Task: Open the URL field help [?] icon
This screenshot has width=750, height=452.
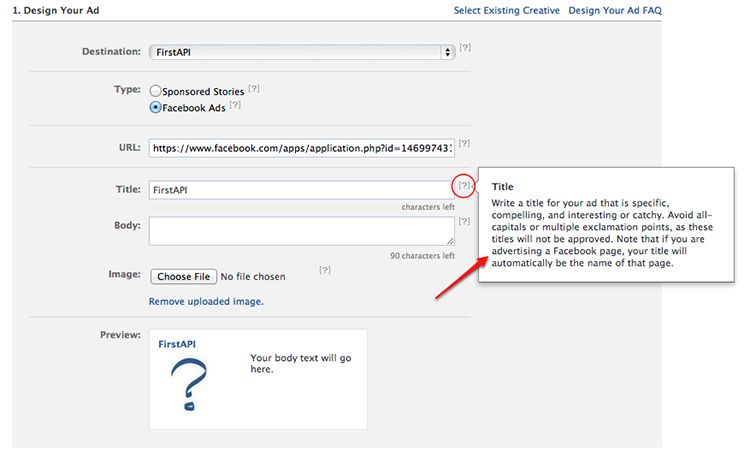Action: [464, 143]
